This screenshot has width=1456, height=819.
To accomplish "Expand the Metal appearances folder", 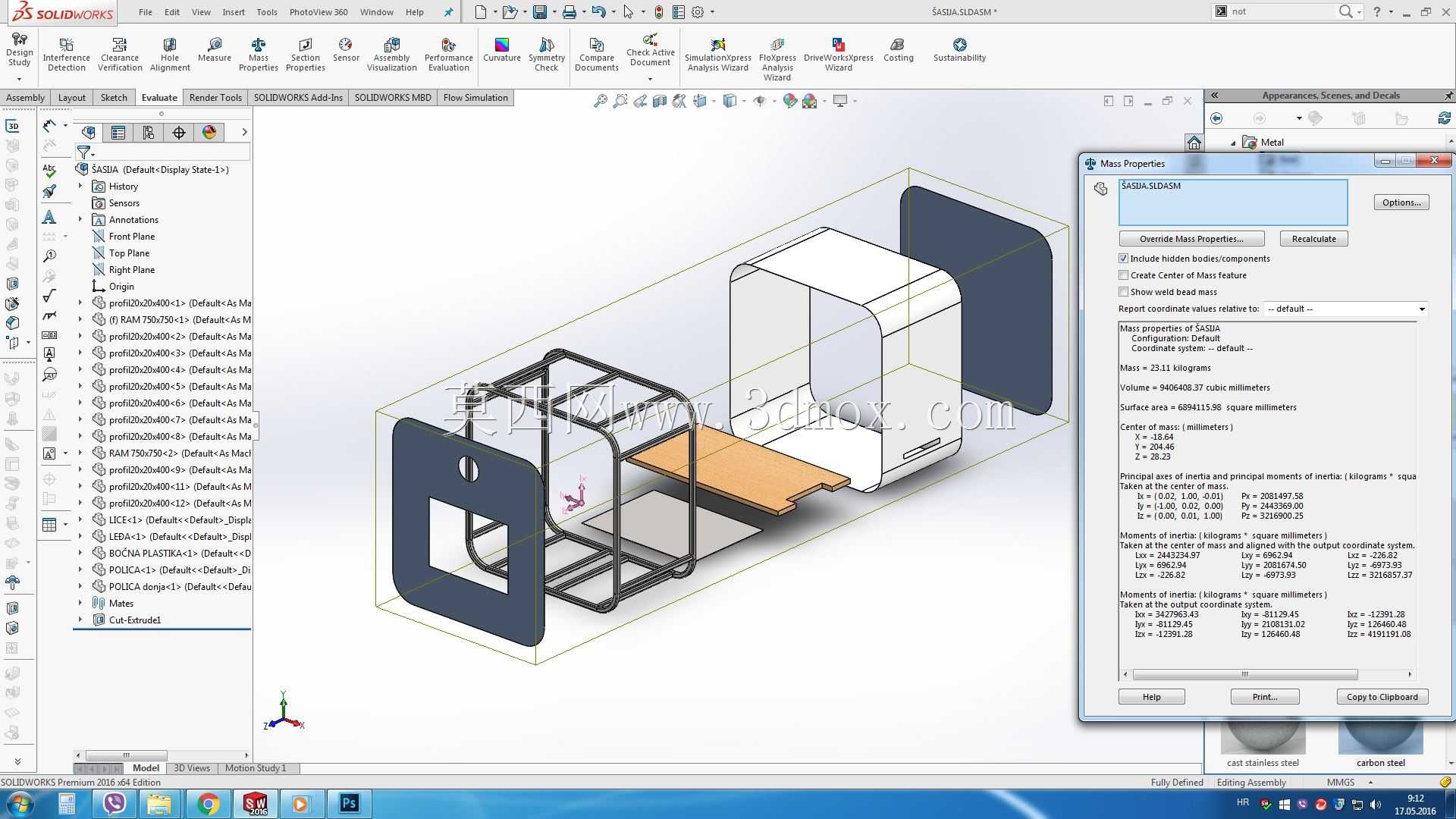I will [1233, 143].
